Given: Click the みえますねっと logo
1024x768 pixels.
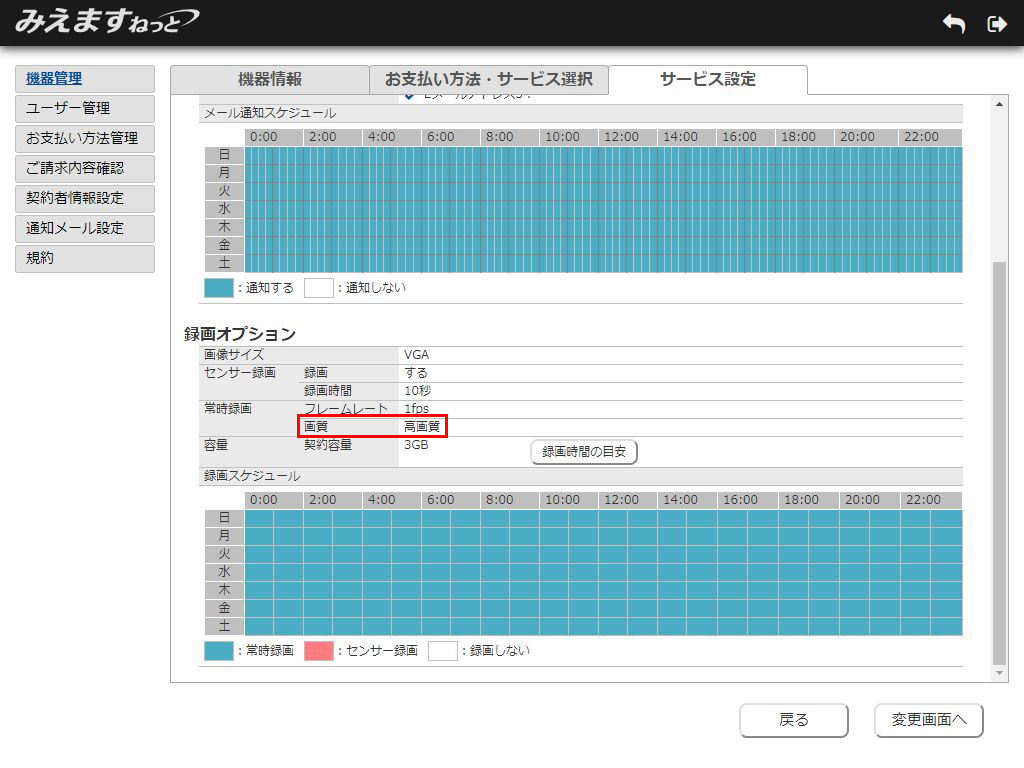Looking at the screenshot, I should point(106,21).
